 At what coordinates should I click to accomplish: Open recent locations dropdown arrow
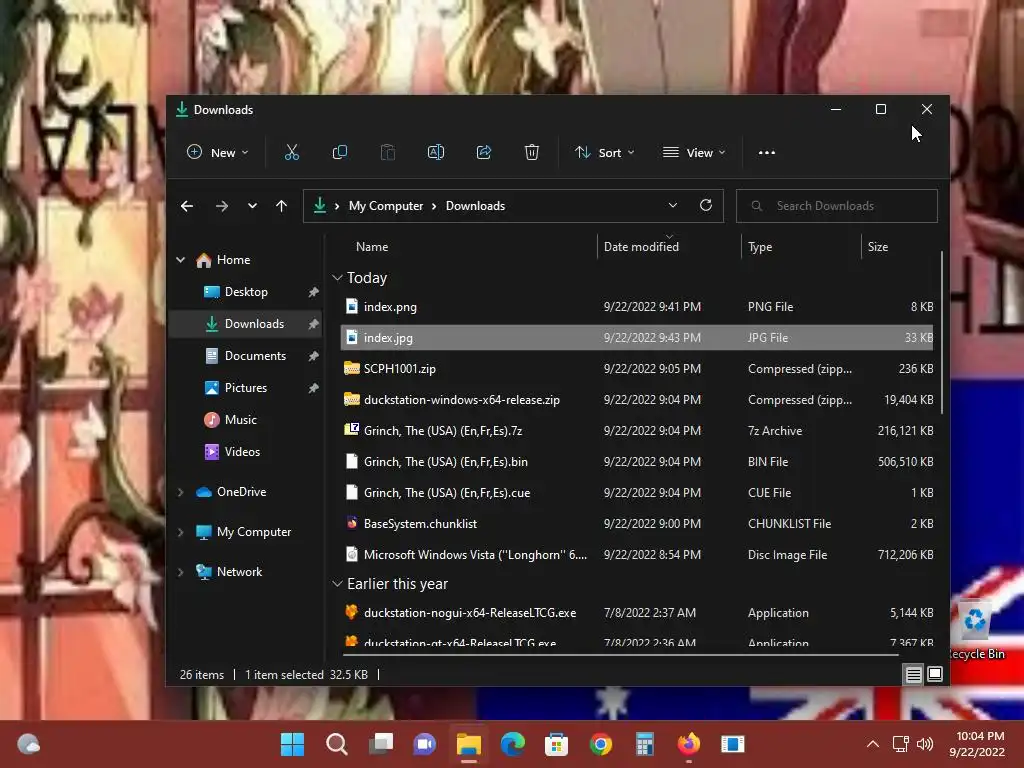[252, 206]
